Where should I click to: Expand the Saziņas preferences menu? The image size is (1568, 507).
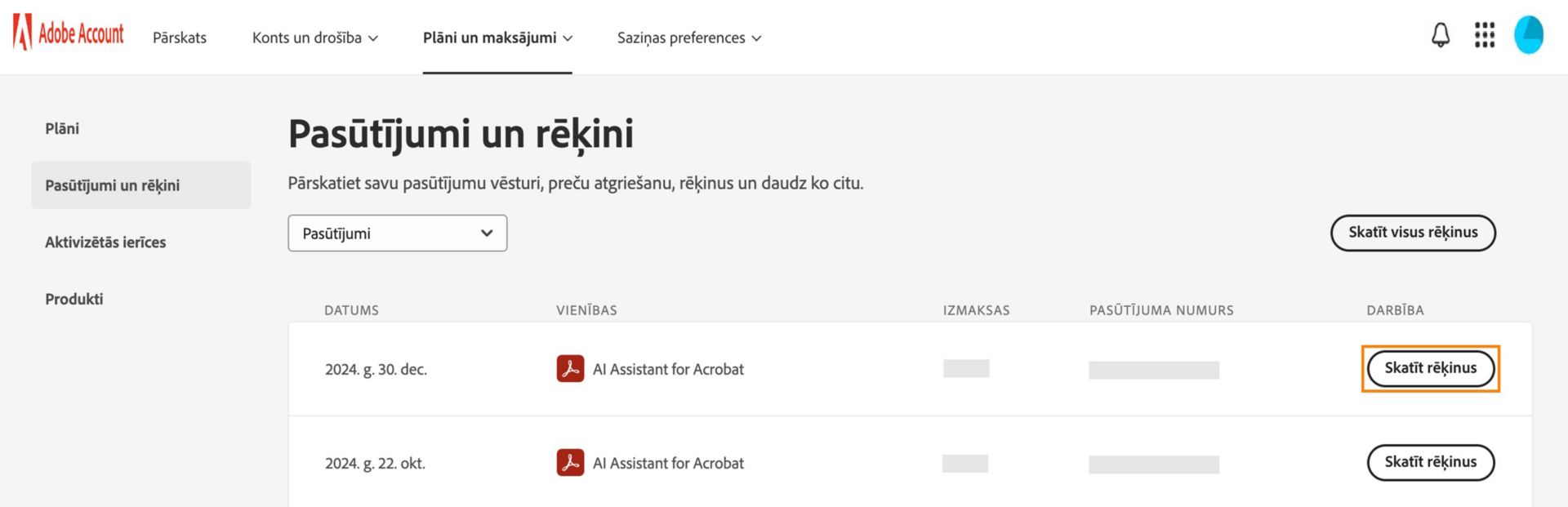click(x=688, y=38)
